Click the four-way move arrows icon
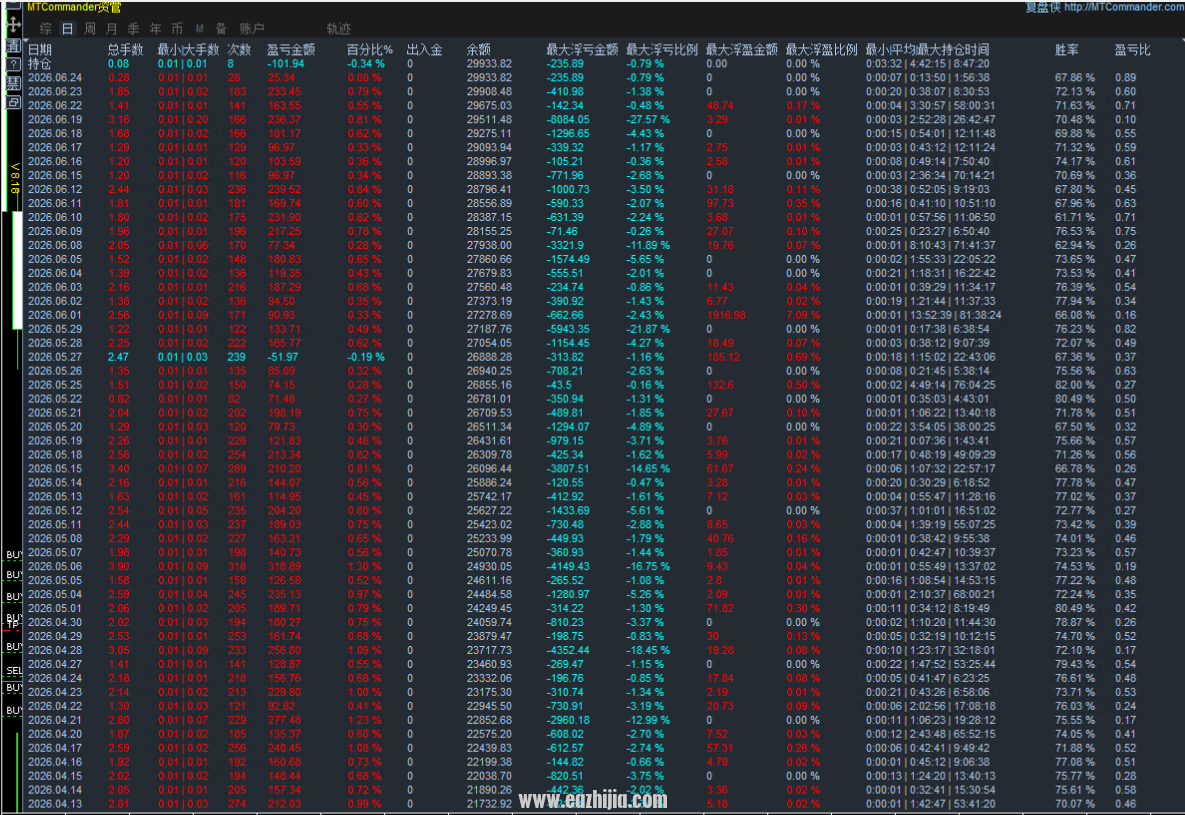 (13, 24)
